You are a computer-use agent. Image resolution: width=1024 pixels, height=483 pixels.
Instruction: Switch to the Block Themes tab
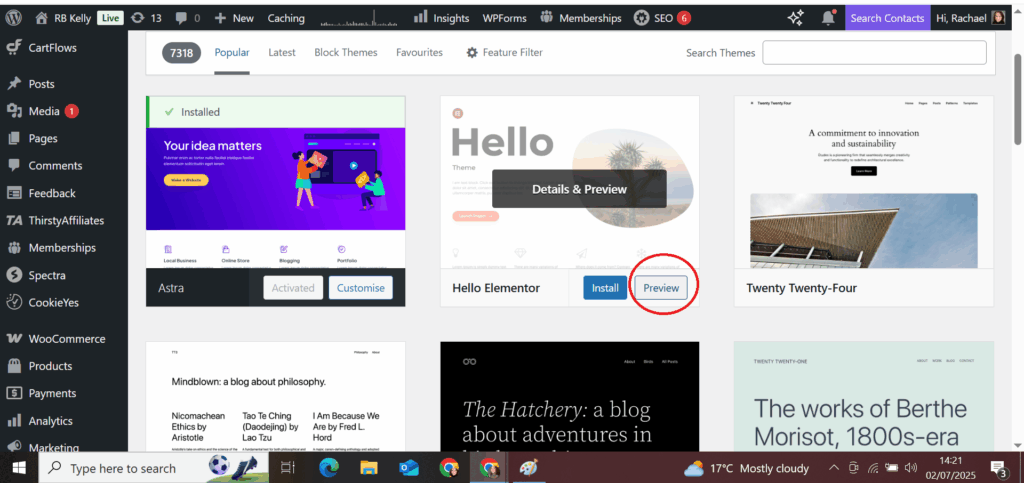pos(345,52)
